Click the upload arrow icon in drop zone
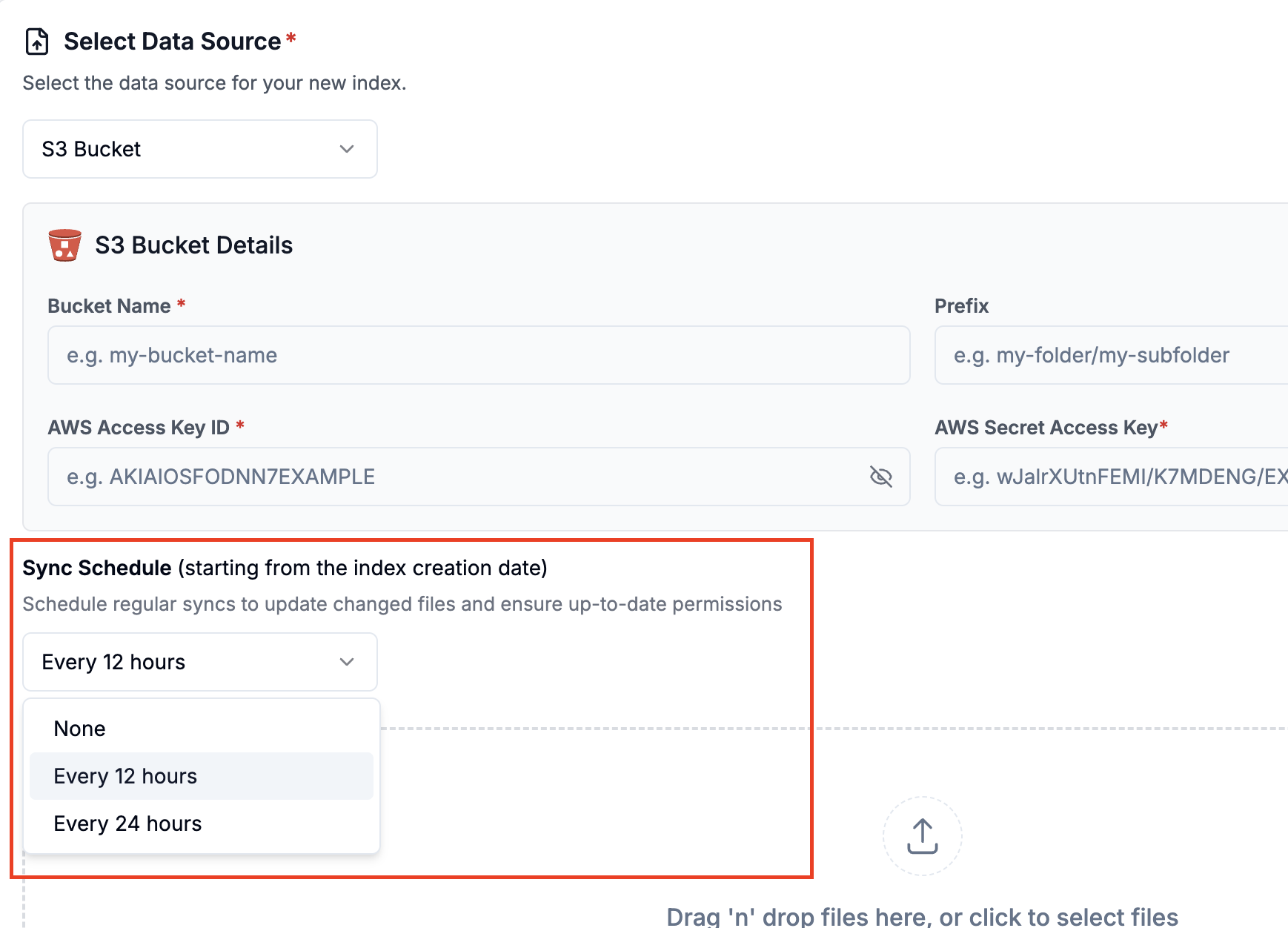The image size is (1288, 928). pyautogui.click(x=922, y=835)
